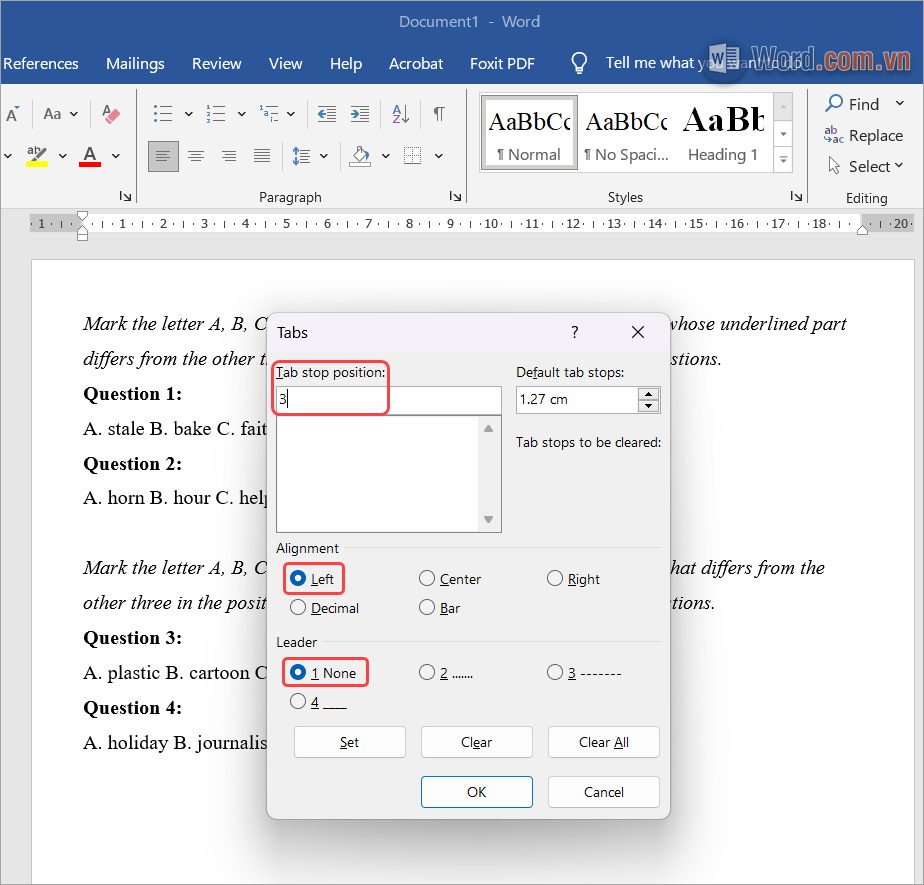Click OK in Tabs dialog

(x=476, y=792)
